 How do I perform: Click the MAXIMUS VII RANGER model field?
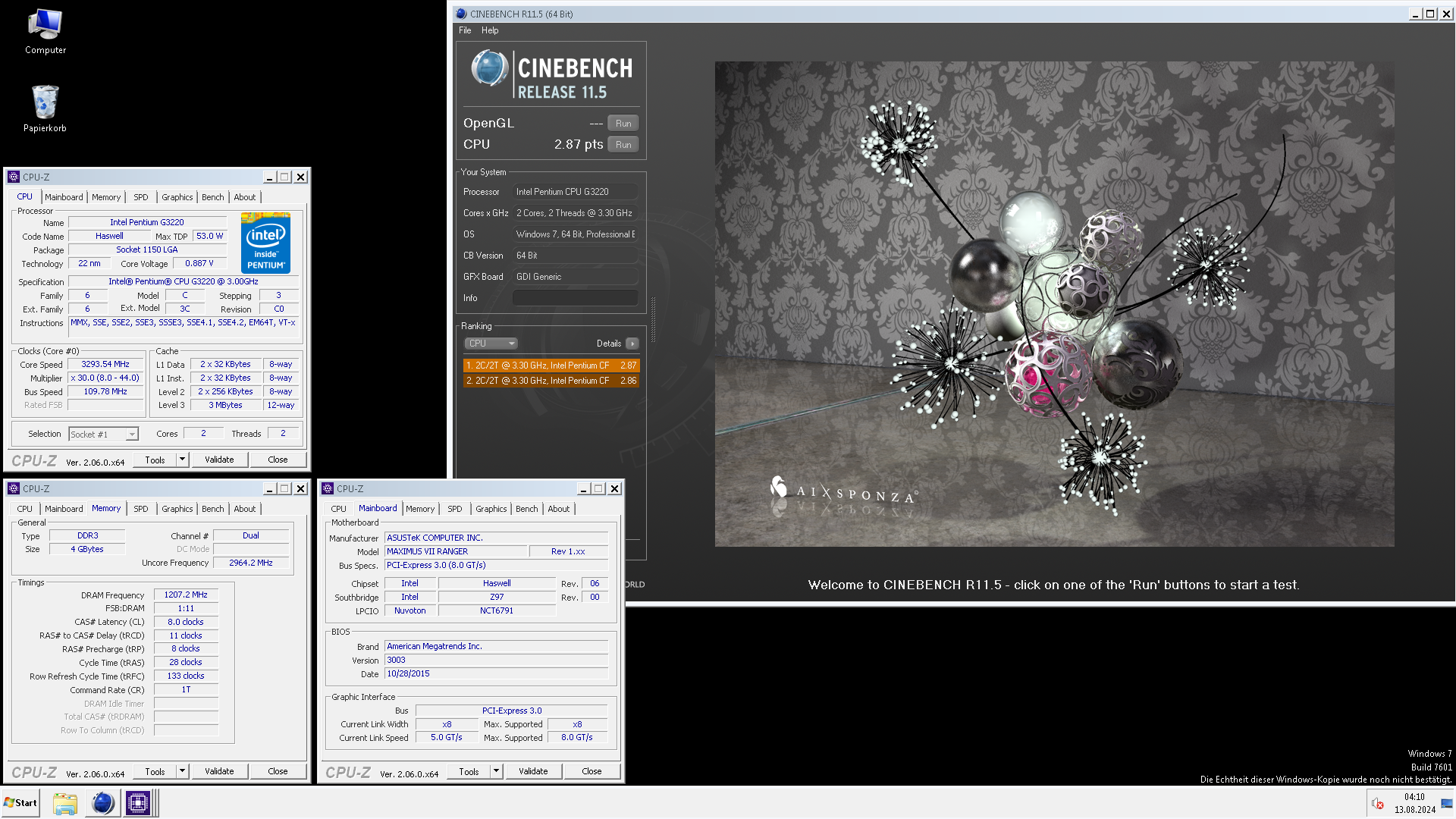tap(456, 551)
